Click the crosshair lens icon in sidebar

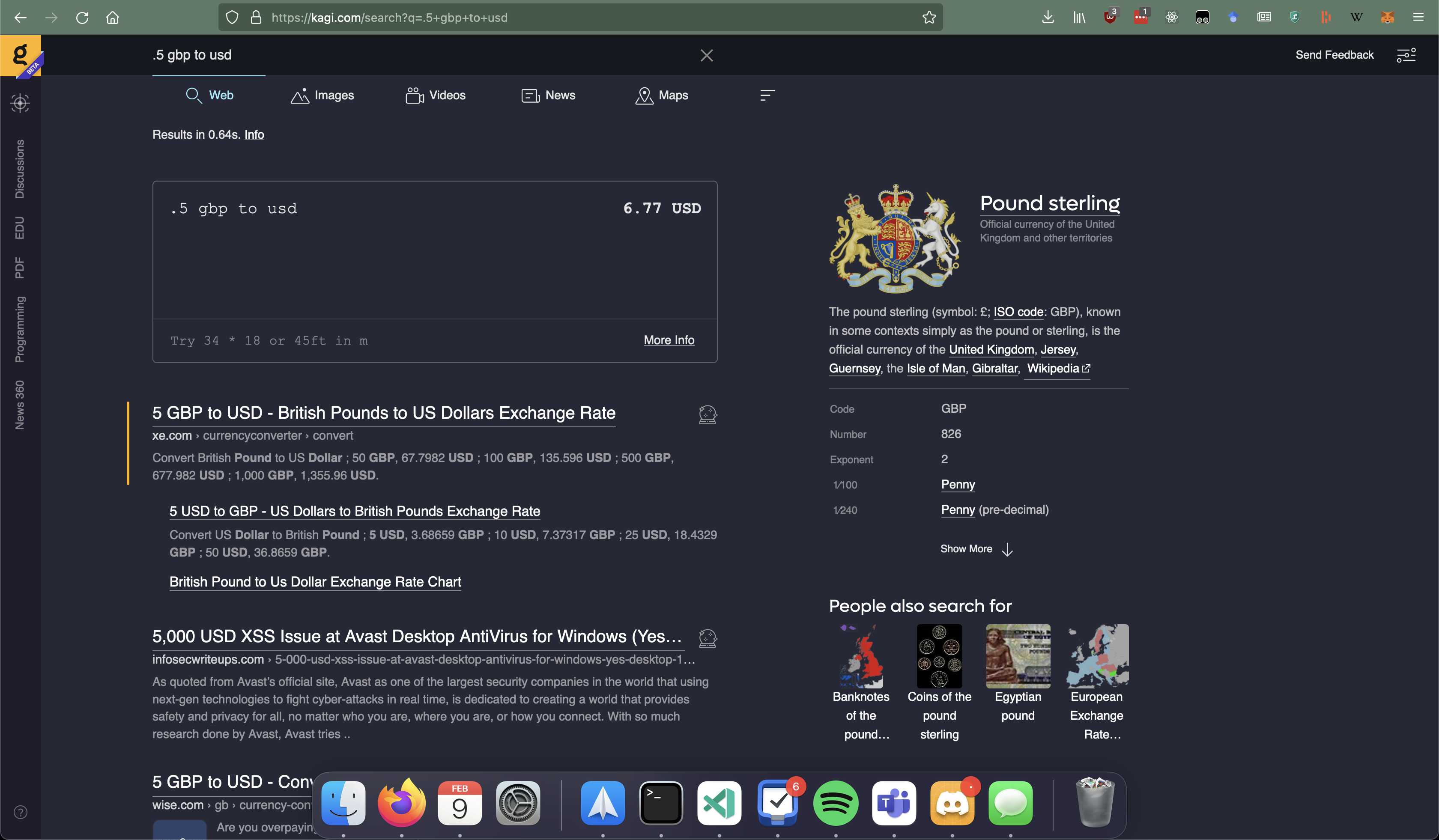pos(20,103)
